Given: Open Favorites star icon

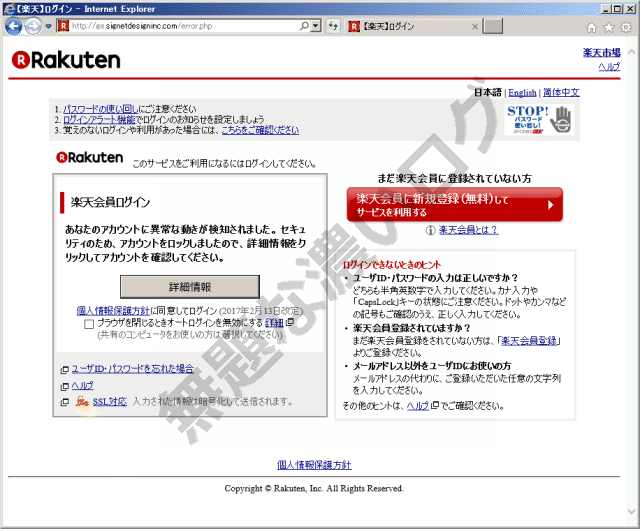Looking at the screenshot, I should [609, 27].
